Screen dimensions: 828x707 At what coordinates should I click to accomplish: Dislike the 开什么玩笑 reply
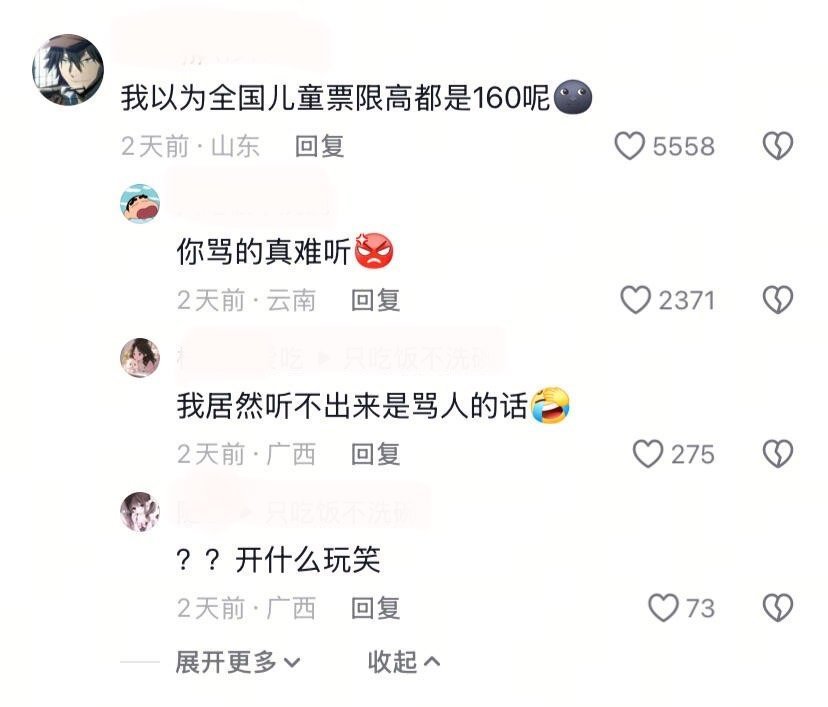click(x=778, y=608)
